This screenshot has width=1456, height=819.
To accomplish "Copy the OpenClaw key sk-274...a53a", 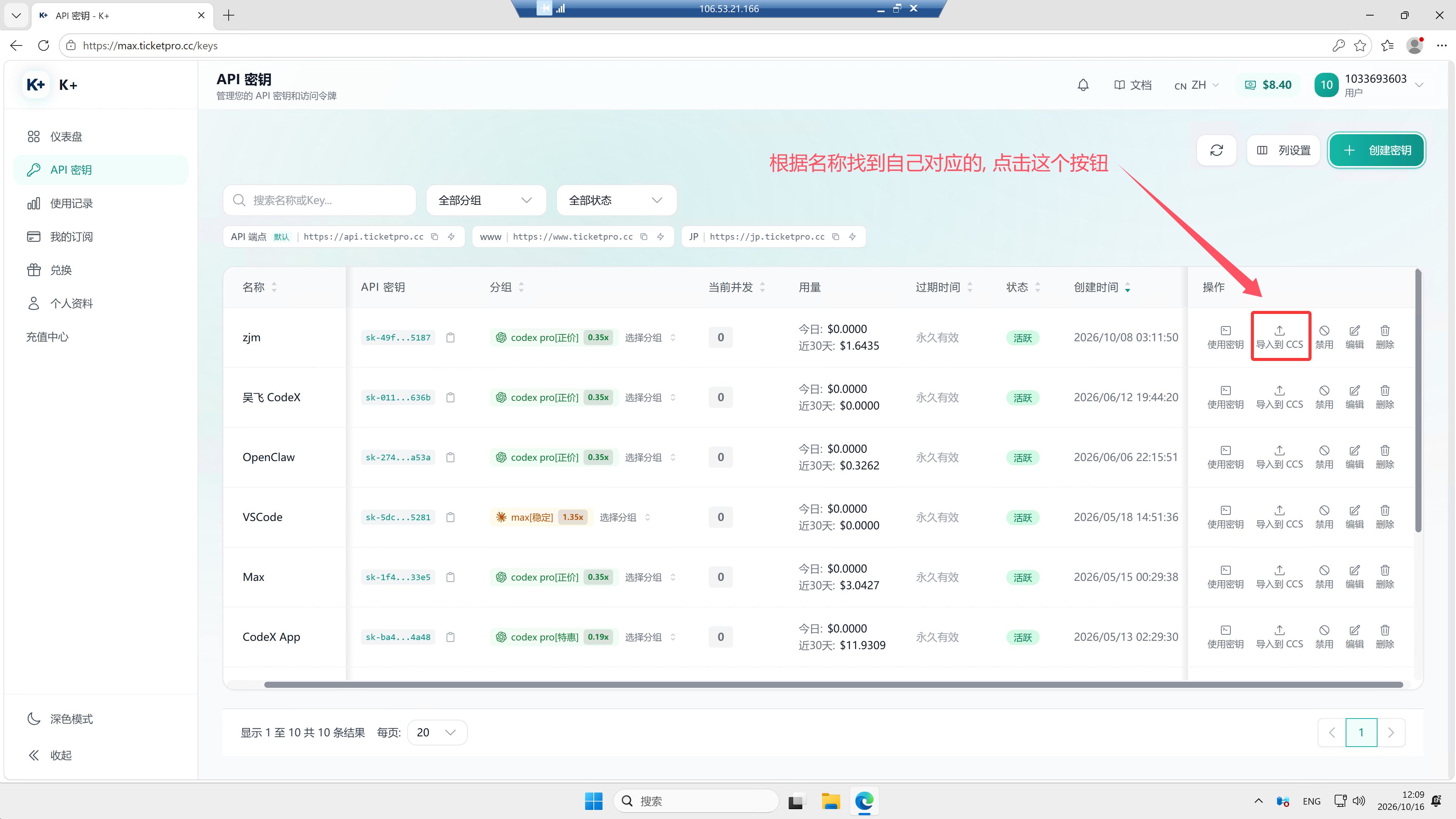I will point(450,457).
